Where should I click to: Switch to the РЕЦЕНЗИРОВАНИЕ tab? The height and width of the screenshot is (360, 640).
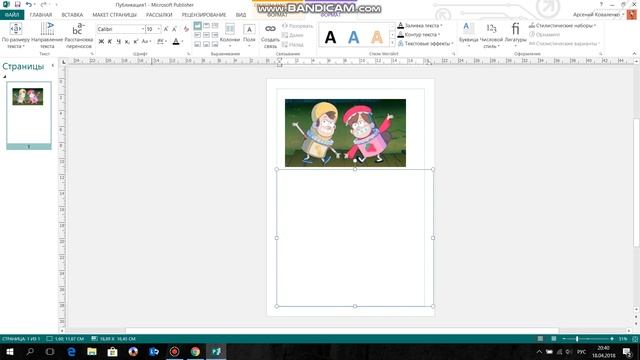tap(204, 15)
